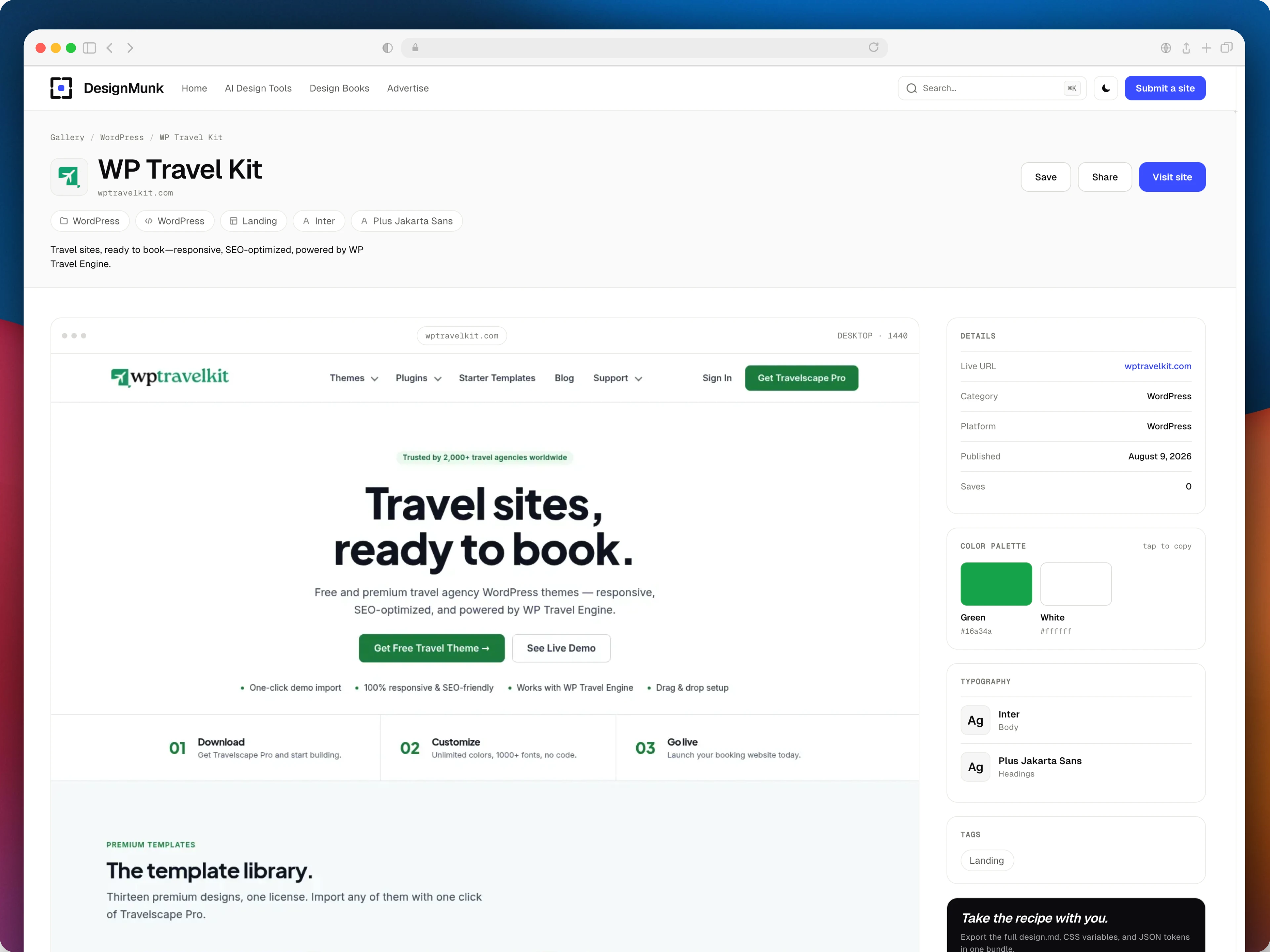Click the search magnifier icon
Image resolution: width=1270 pixels, height=952 pixels.
[911, 88]
